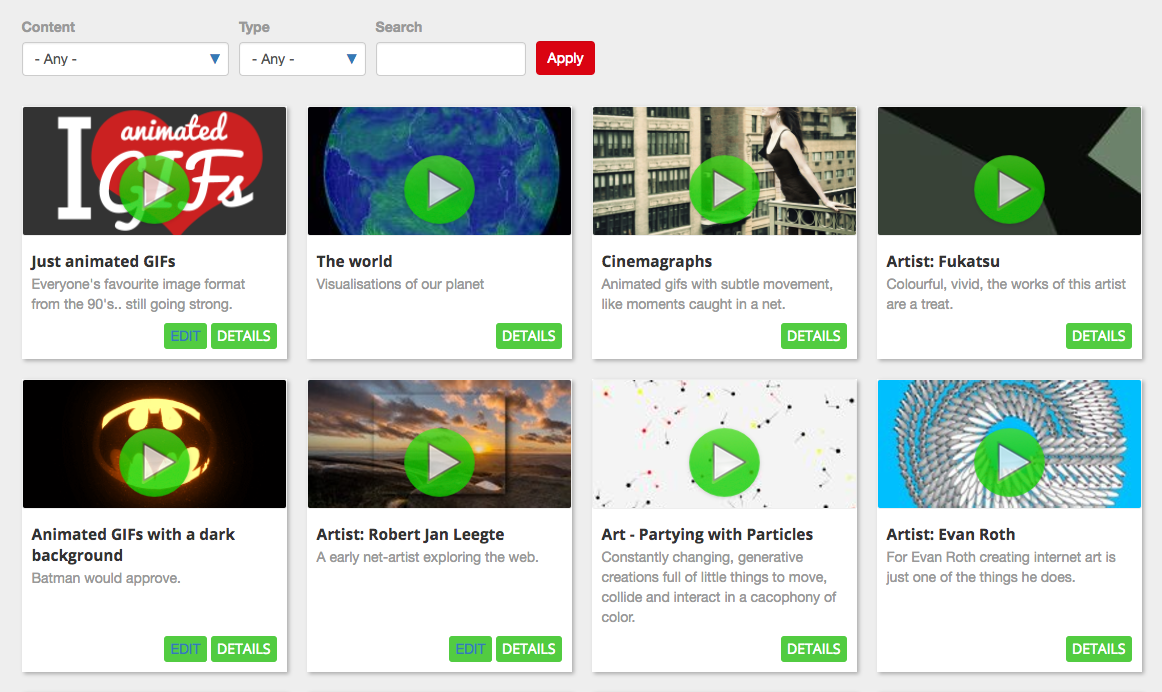Open Animated GIFs with a dark background title
The image size is (1162, 692).
pos(133,545)
